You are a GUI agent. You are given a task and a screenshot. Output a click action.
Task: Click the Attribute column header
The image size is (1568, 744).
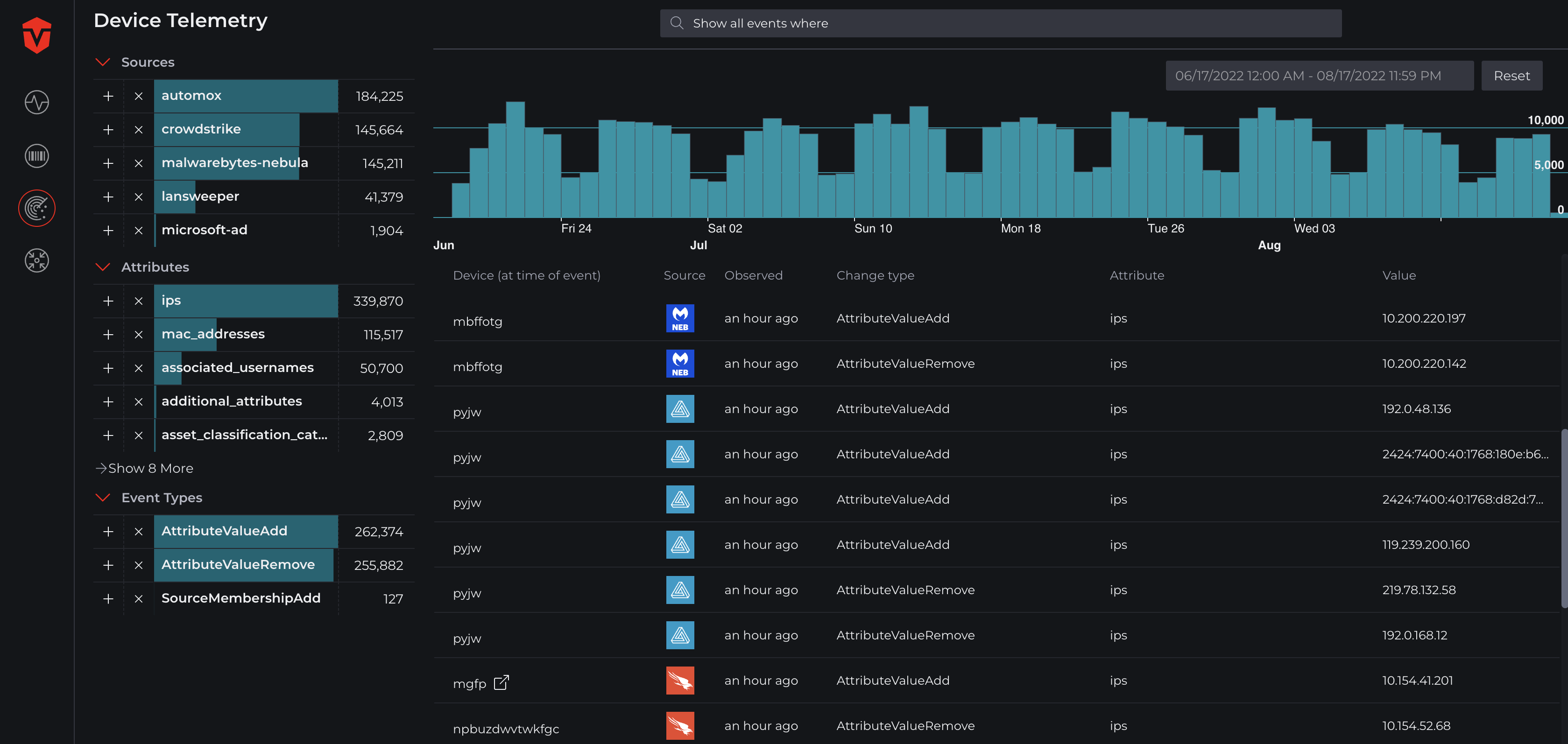(1137, 275)
